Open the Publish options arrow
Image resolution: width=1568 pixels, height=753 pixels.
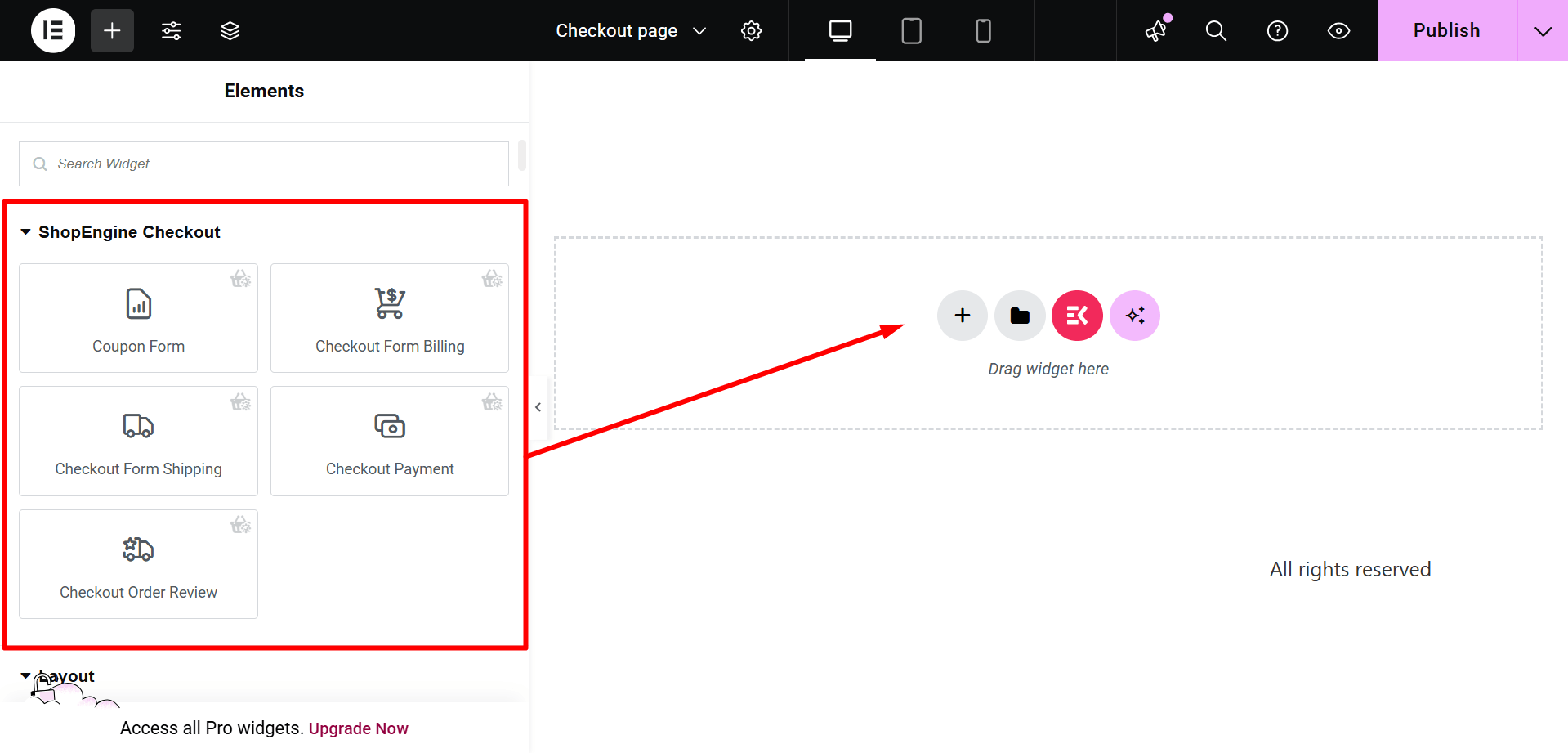pyautogui.click(x=1543, y=30)
